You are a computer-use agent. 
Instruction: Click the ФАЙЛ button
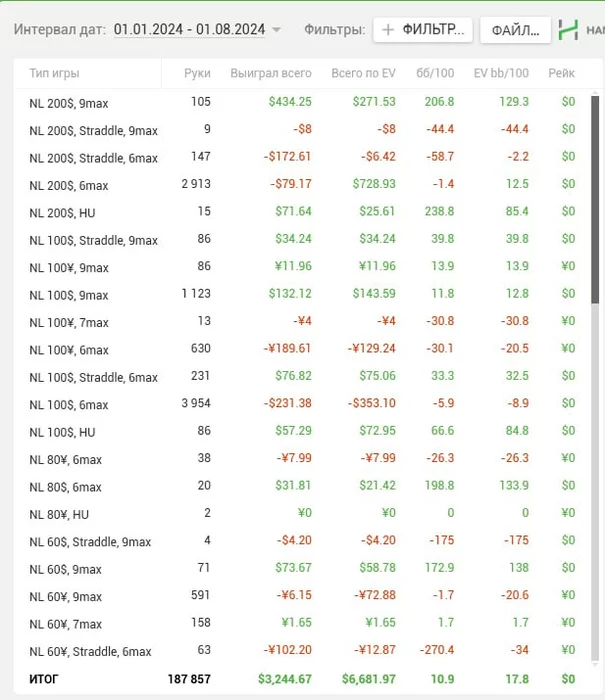click(515, 30)
